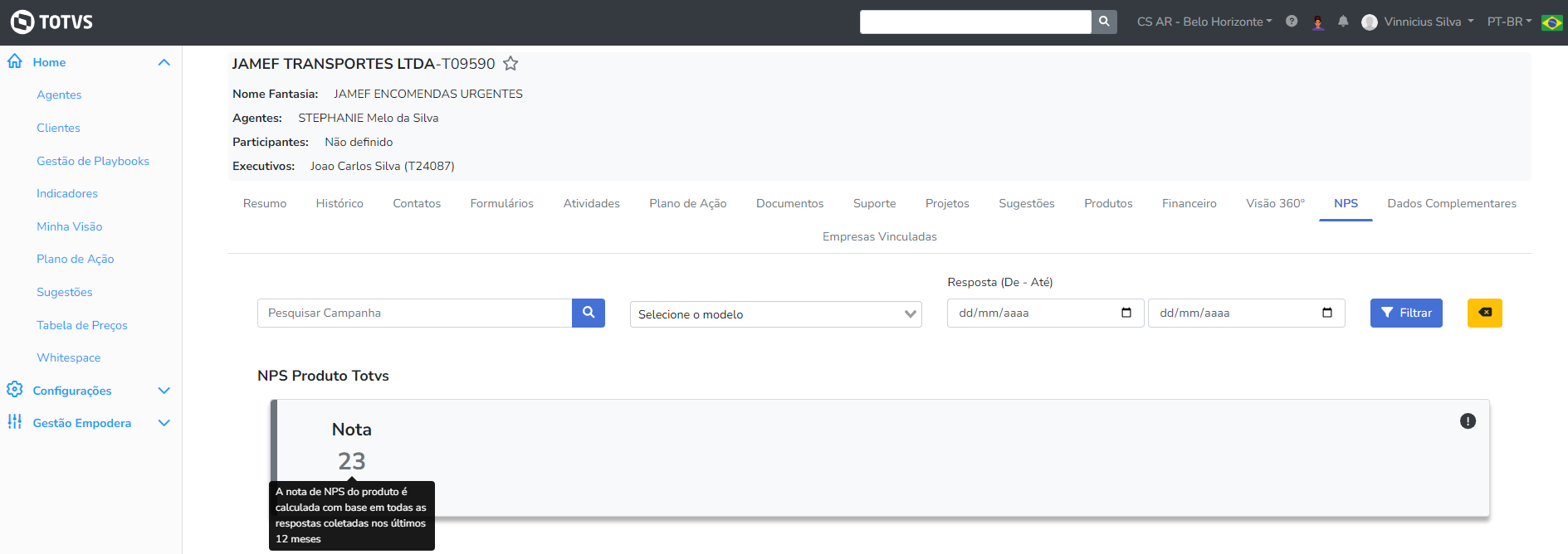The height and width of the screenshot is (554, 1568).
Task: Open Indicadores in the sidebar
Action: pos(67,193)
